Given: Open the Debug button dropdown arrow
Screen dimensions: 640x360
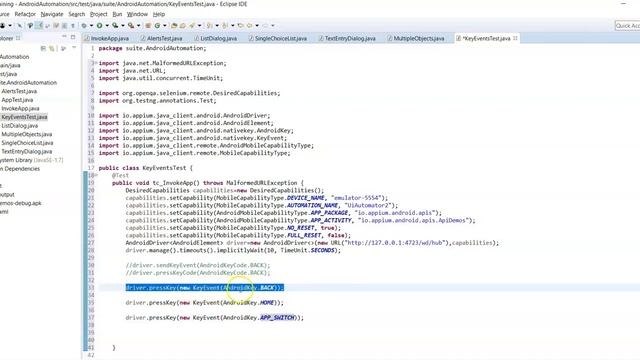Looking at the screenshot, I should click(91, 26).
